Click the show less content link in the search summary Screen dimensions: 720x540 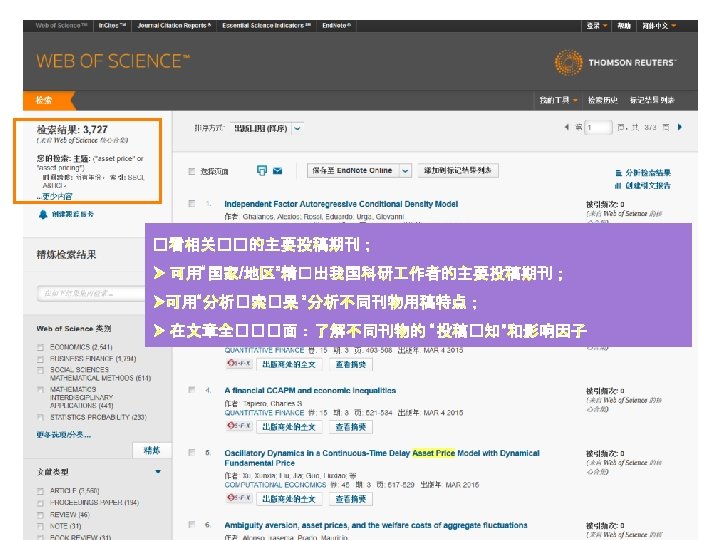coord(54,197)
